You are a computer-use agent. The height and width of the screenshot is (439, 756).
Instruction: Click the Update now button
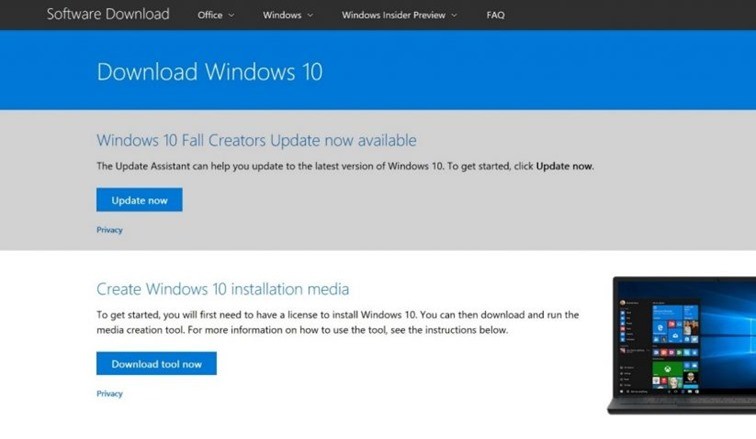coord(139,200)
